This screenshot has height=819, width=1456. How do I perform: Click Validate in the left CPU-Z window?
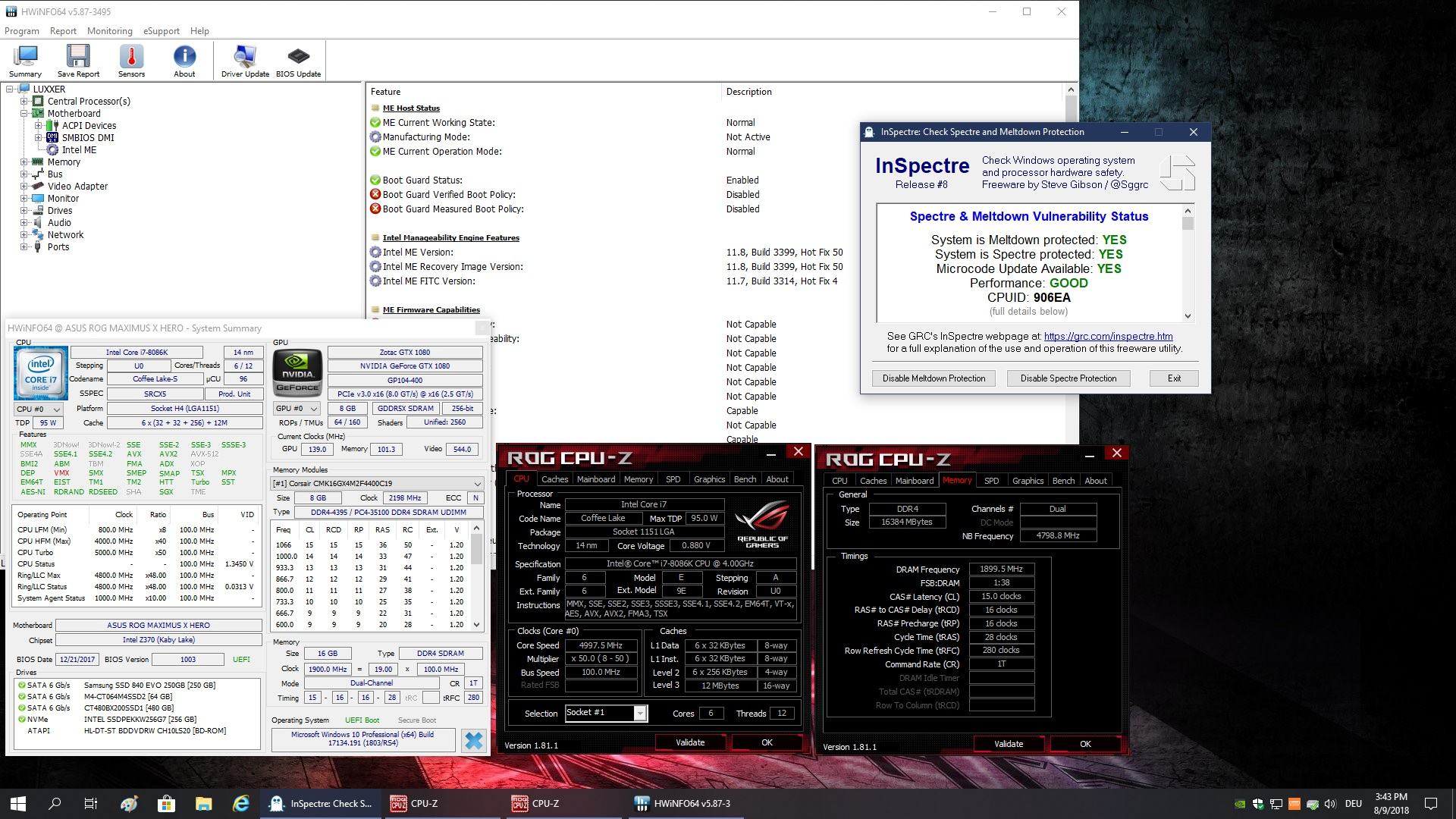coord(690,743)
